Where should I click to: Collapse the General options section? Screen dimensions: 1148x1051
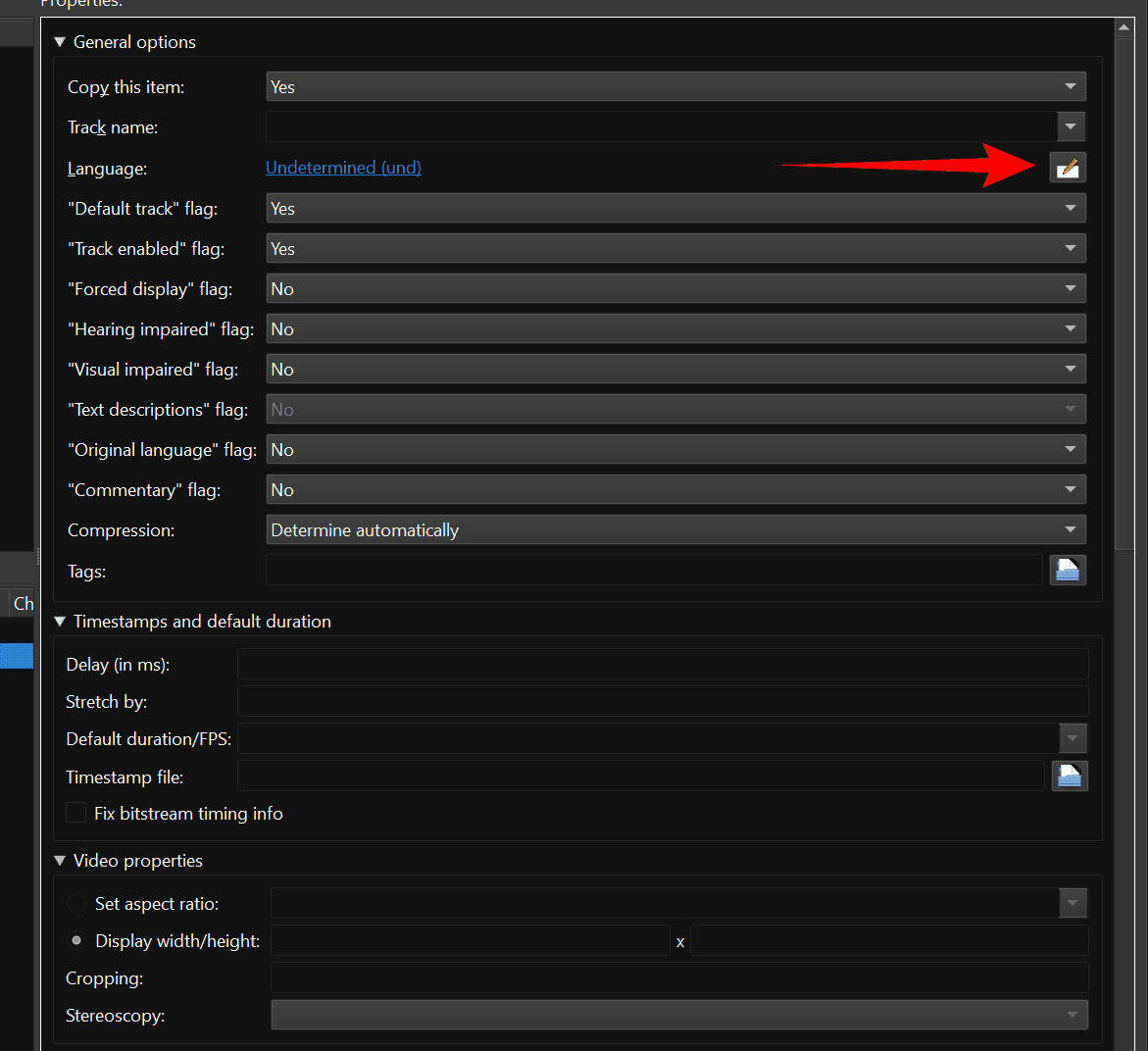[60, 42]
